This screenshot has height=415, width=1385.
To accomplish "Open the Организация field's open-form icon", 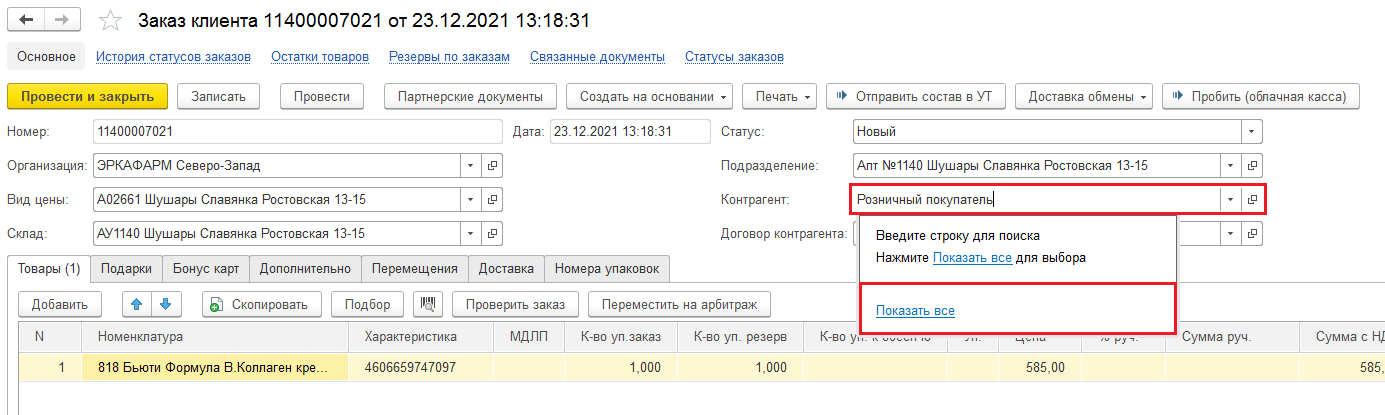I will 492,165.
